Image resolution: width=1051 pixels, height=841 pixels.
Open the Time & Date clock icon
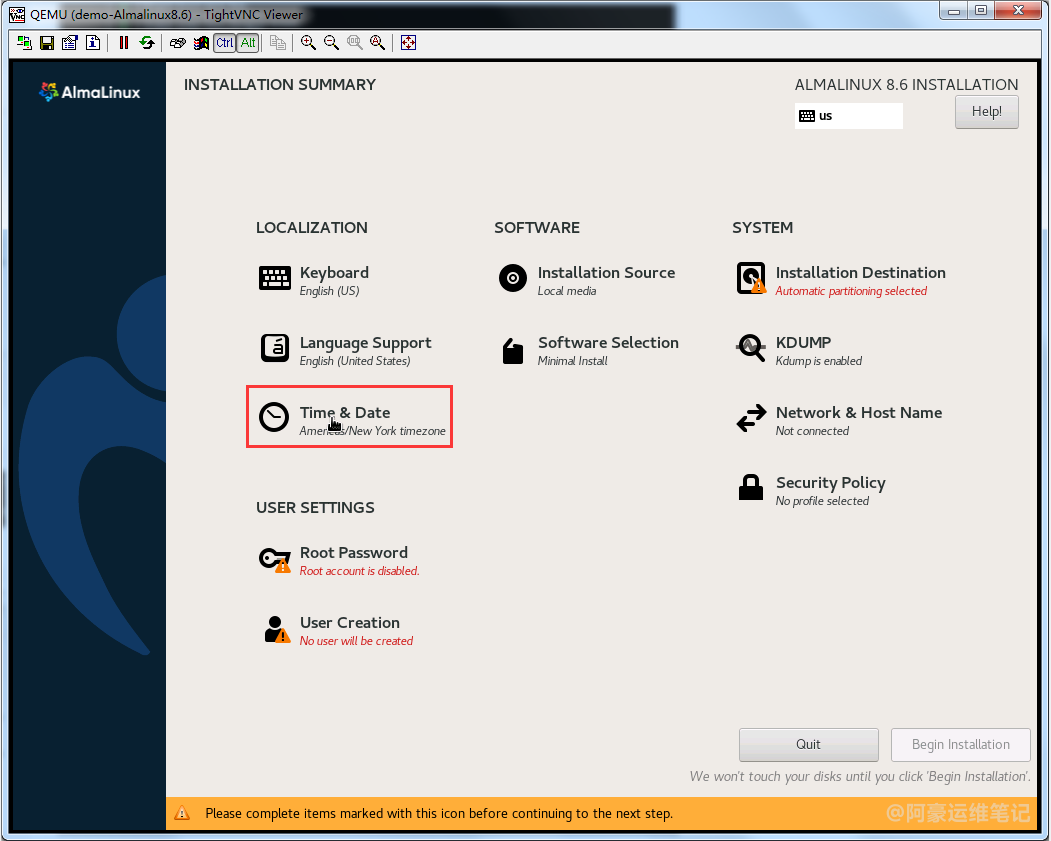coord(274,417)
